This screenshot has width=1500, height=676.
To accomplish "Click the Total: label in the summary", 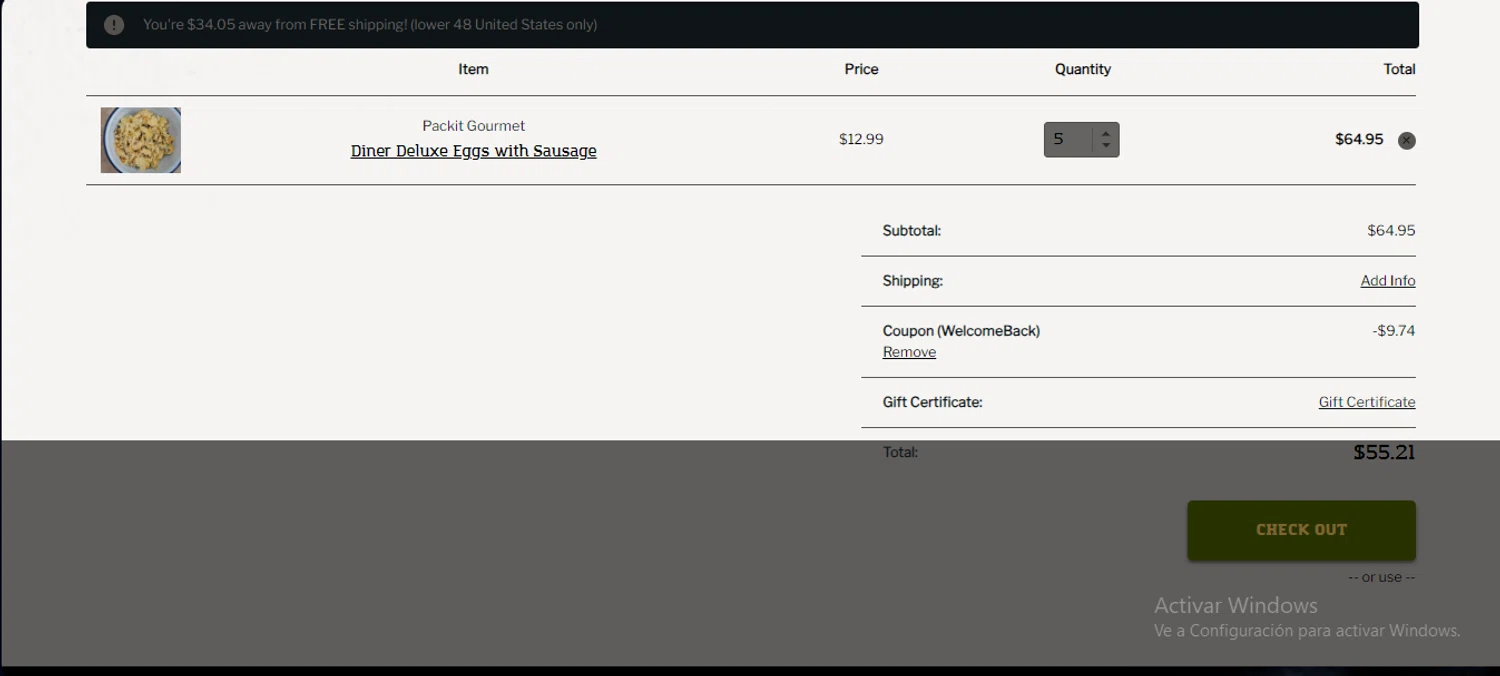I will tap(900, 452).
